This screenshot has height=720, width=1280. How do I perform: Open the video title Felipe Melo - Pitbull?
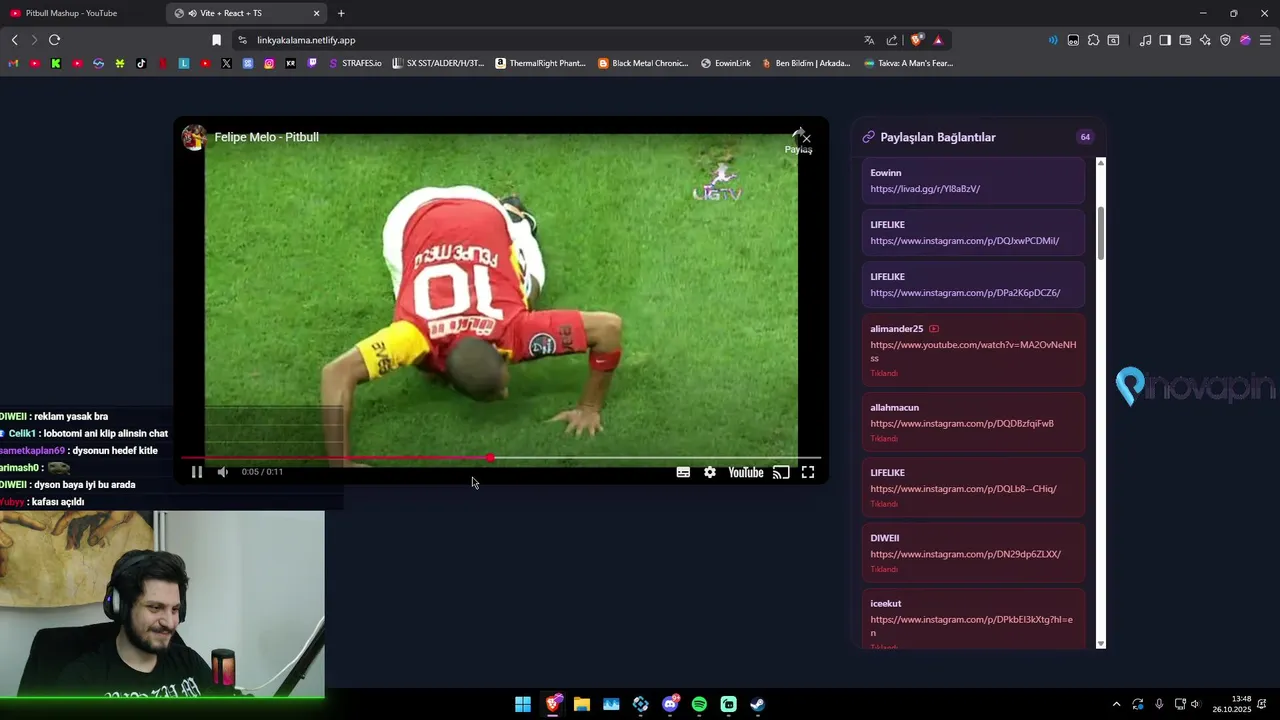(x=266, y=137)
